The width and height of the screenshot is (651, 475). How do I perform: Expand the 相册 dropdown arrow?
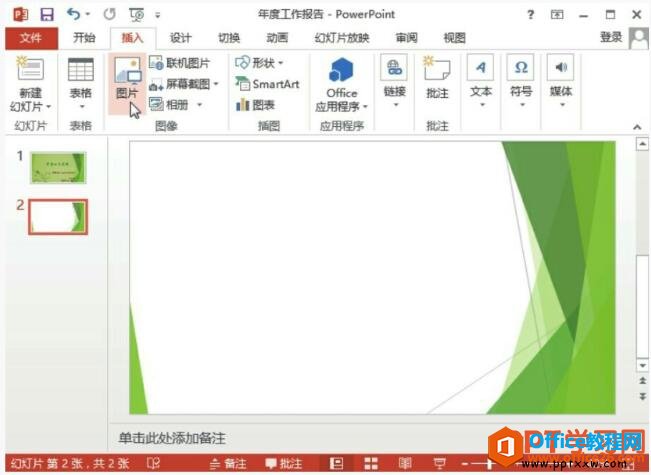click(200, 105)
